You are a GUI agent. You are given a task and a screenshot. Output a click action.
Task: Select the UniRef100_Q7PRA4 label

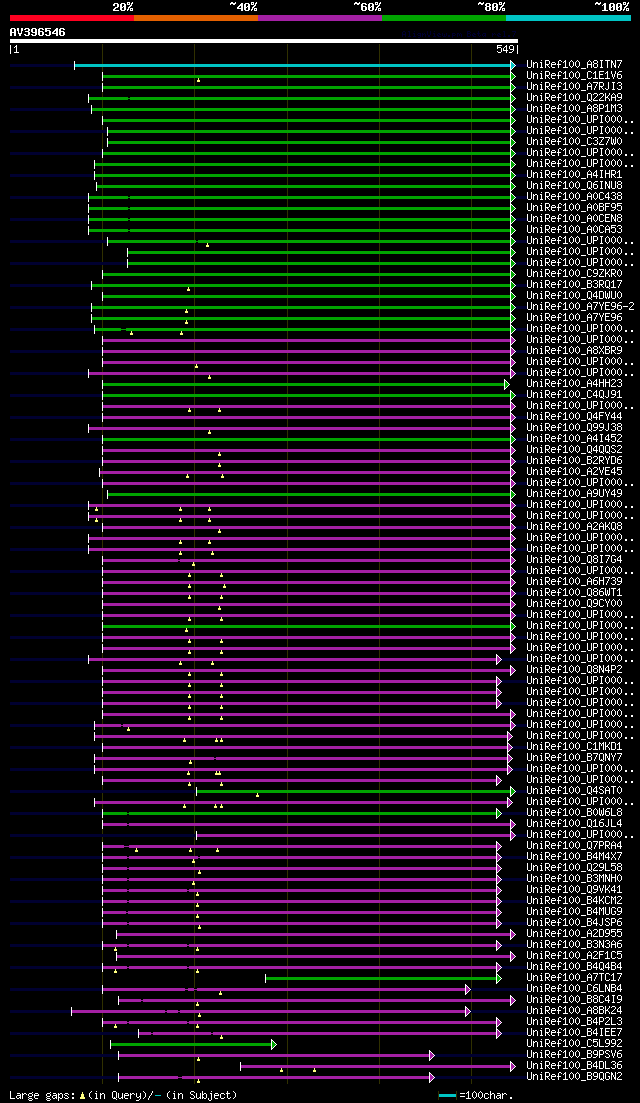[x=574, y=845]
